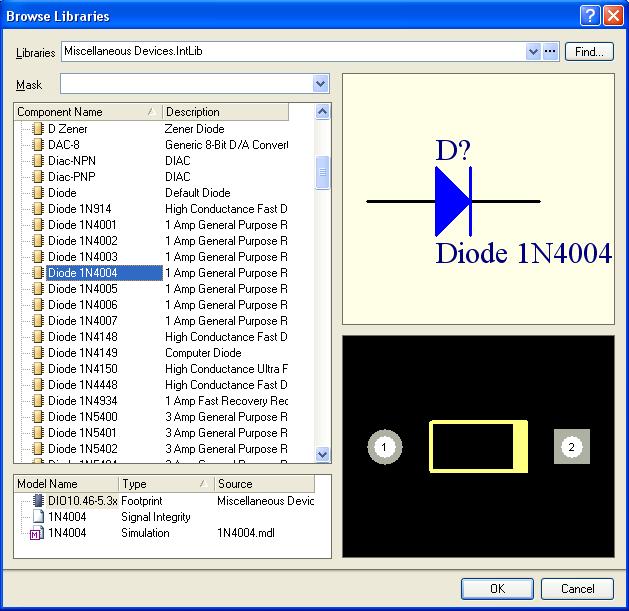This screenshot has height=611, width=629.
Task: Open the Mask dropdown arrow
Action: [x=321, y=84]
